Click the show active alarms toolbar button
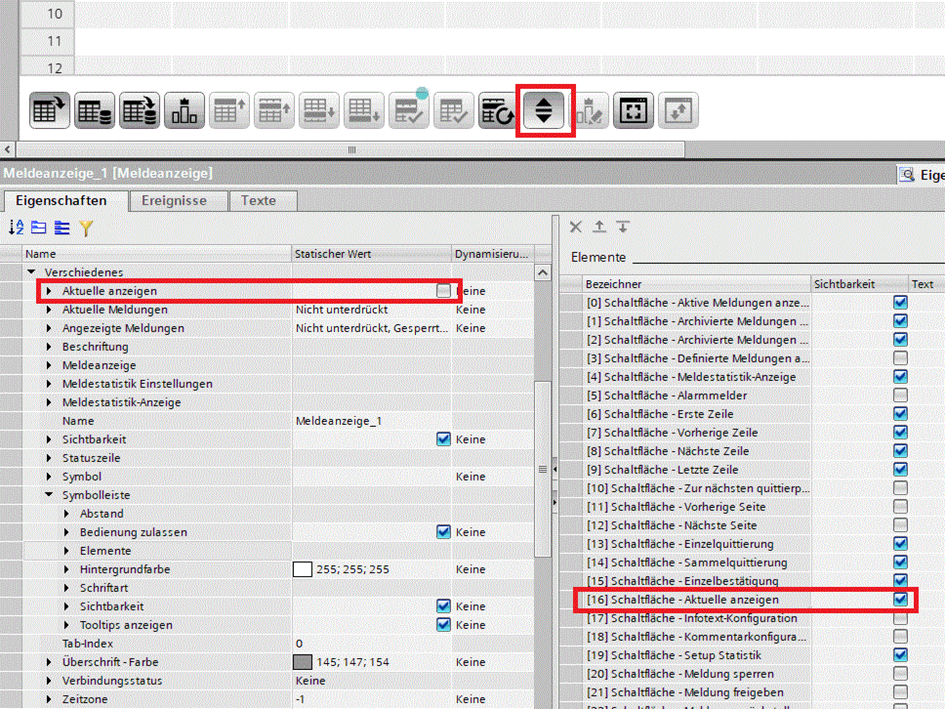Screen dimensions: 945x709 click(49, 110)
